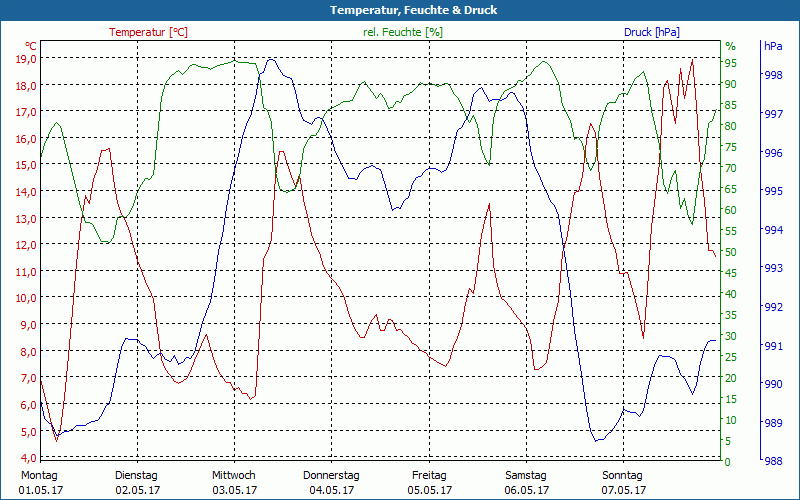Click the date '07.05.17'
800x500 pixels.
623,491
